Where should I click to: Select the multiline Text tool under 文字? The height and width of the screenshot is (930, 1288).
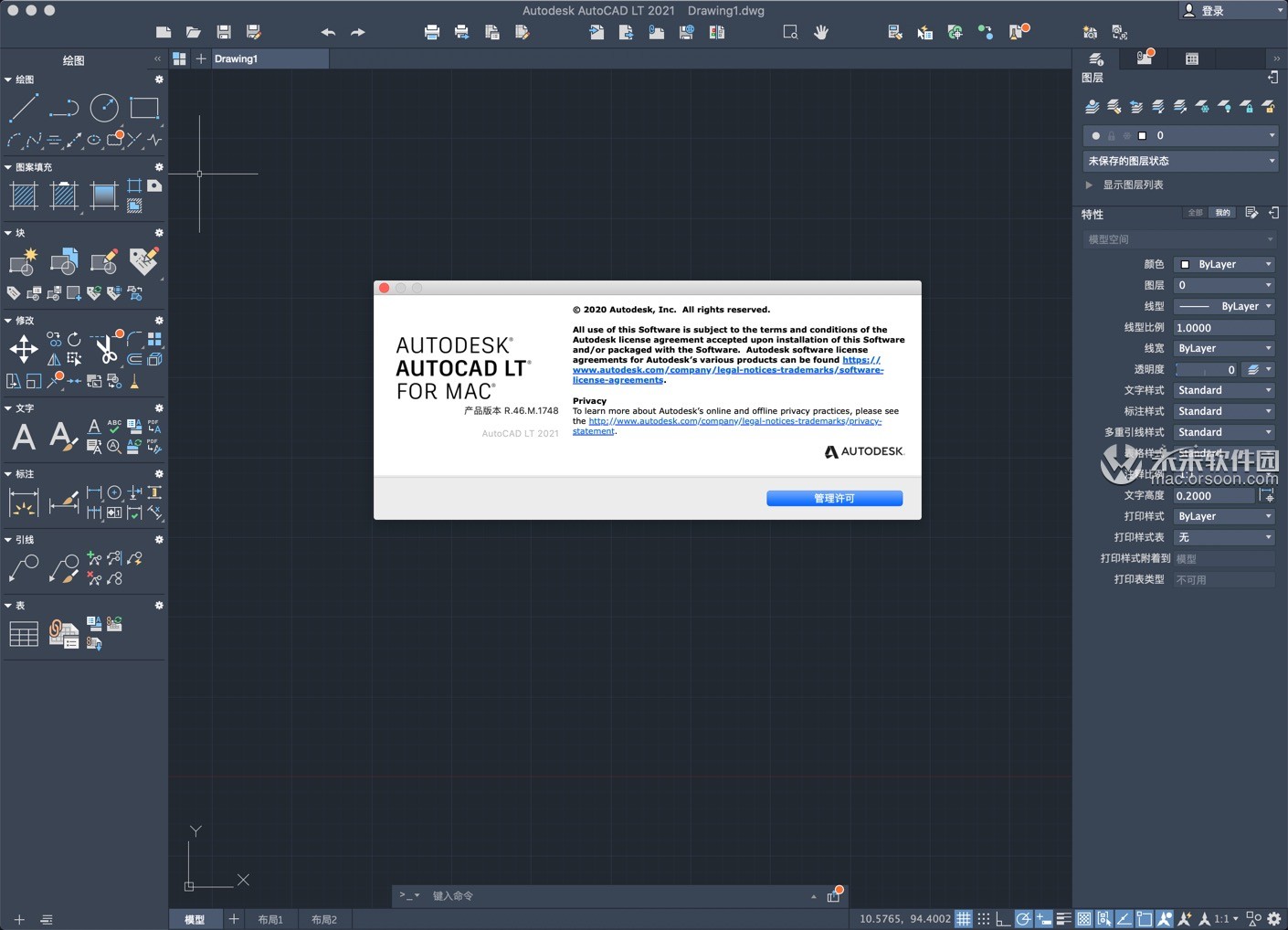click(23, 437)
